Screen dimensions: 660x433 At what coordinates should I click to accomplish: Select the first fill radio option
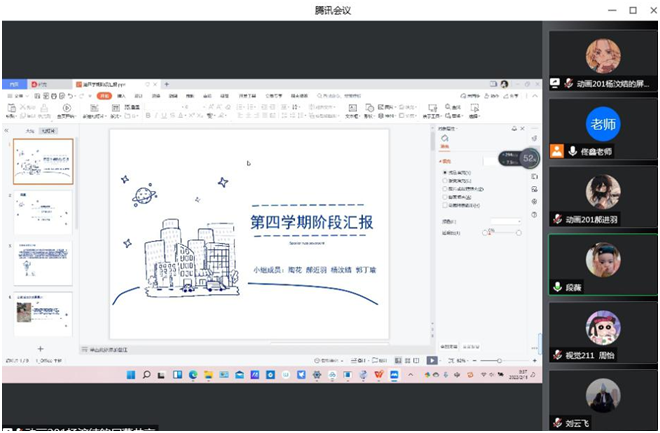coord(444,172)
